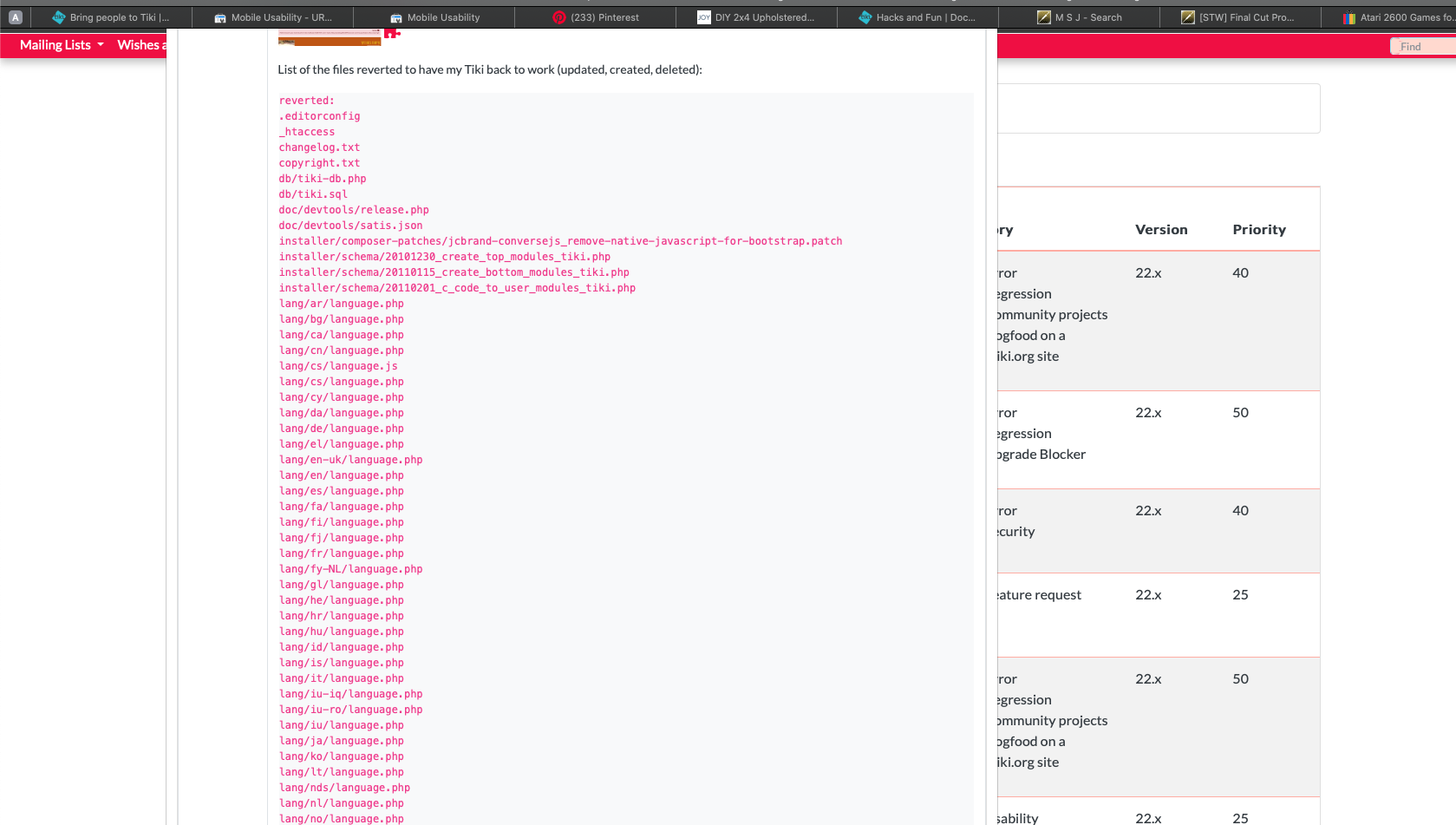Click the '_htaccess' line in the file list
Image resolution: width=1456 pixels, height=825 pixels.
pos(306,132)
